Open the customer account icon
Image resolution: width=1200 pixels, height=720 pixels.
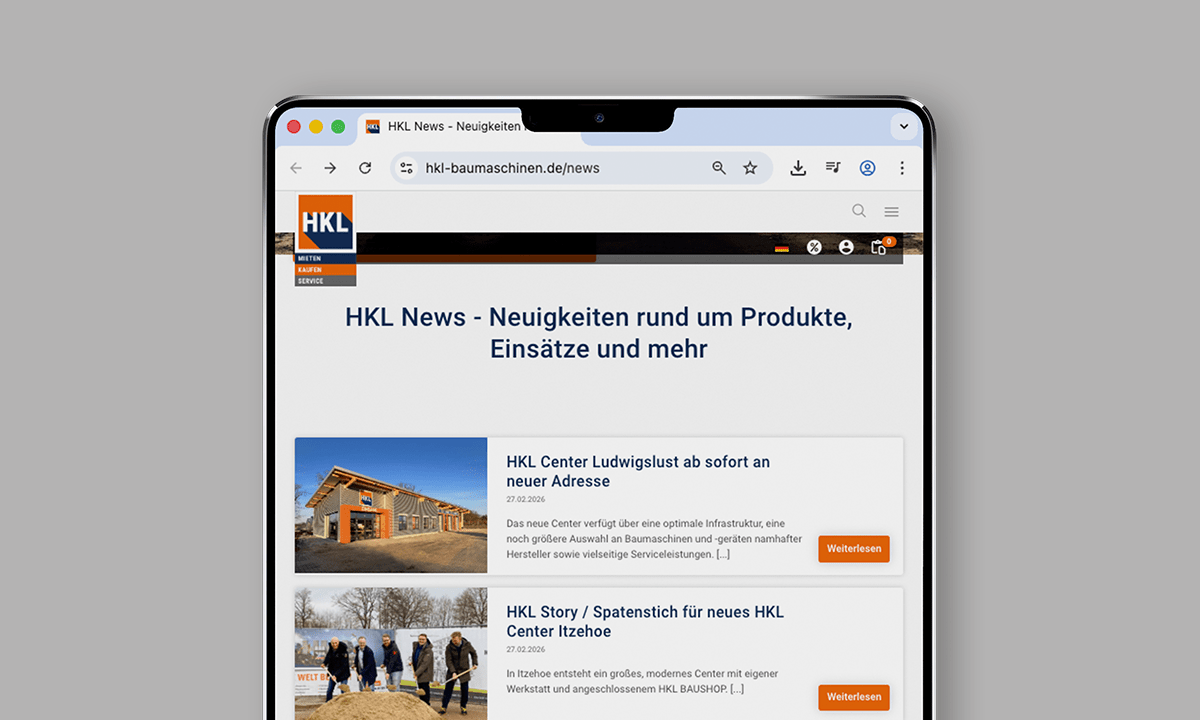[846, 247]
